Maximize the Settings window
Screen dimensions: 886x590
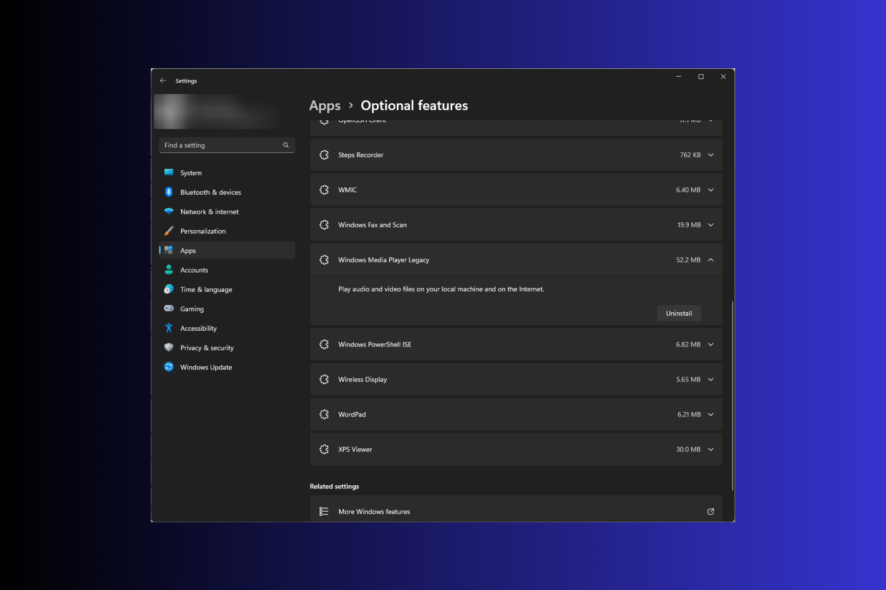coord(701,77)
